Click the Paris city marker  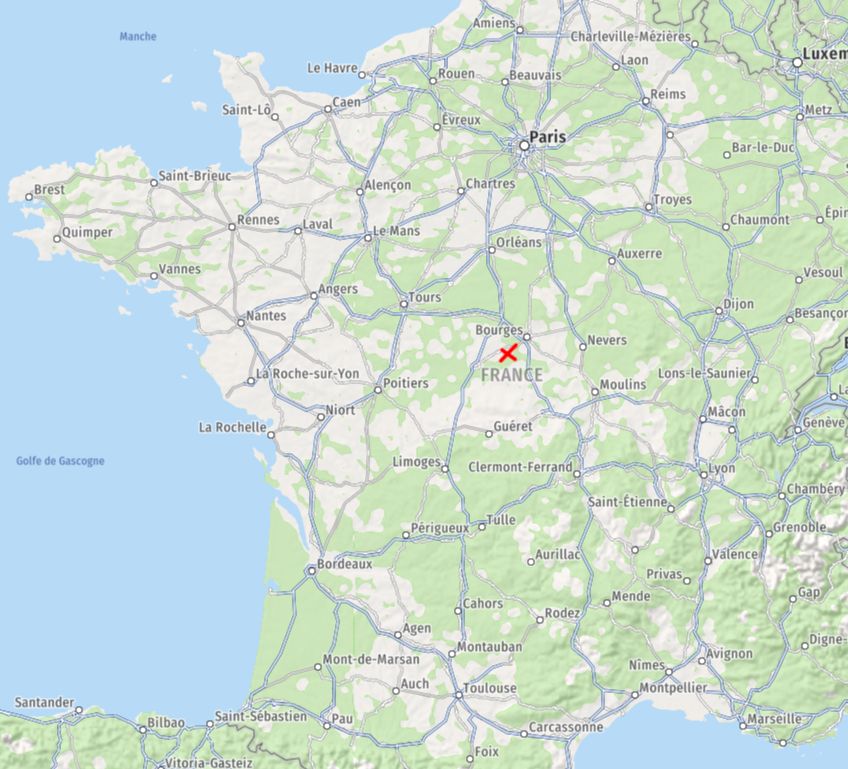click(524, 145)
